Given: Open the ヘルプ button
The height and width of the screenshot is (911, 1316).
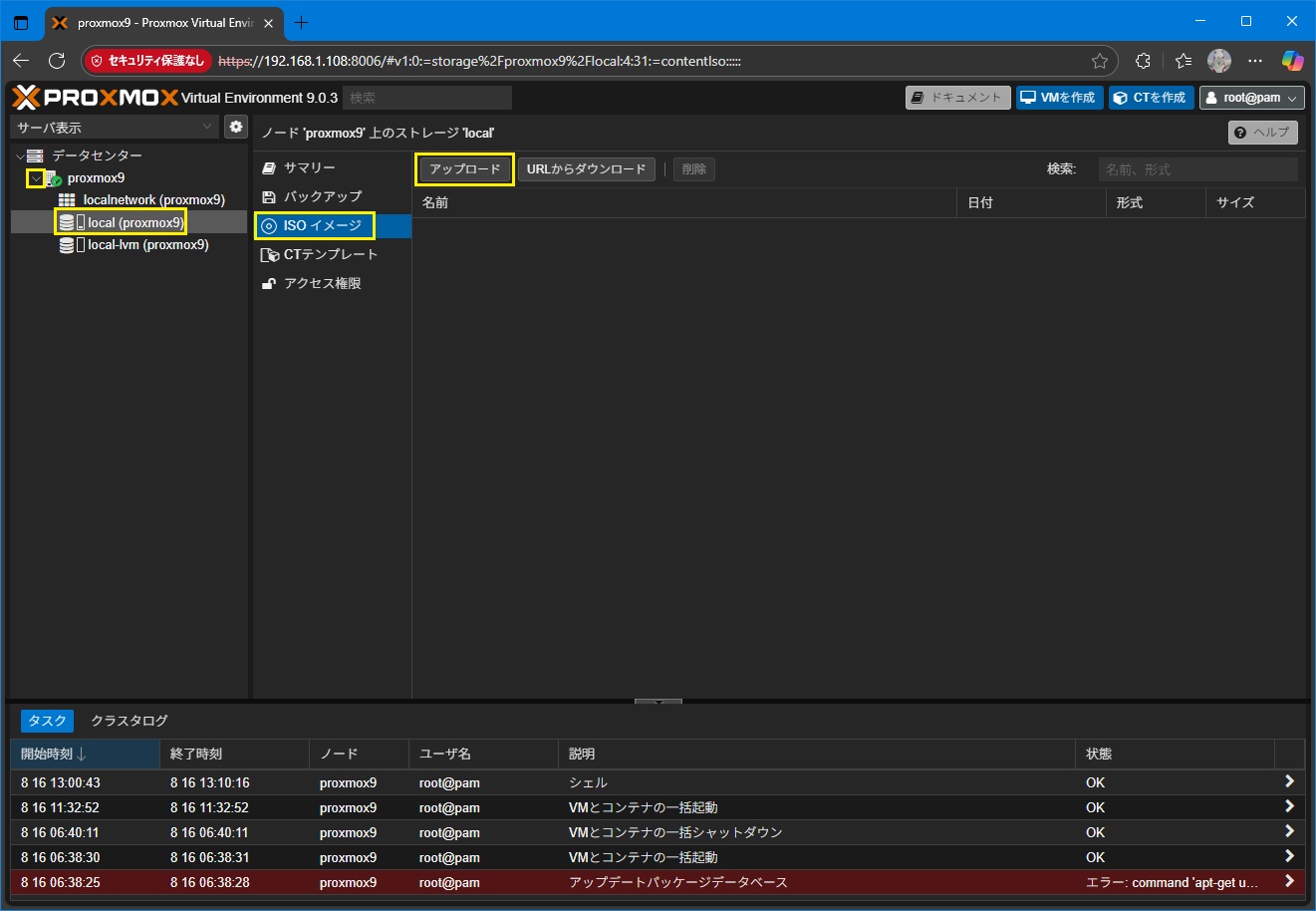Looking at the screenshot, I should 1263,133.
